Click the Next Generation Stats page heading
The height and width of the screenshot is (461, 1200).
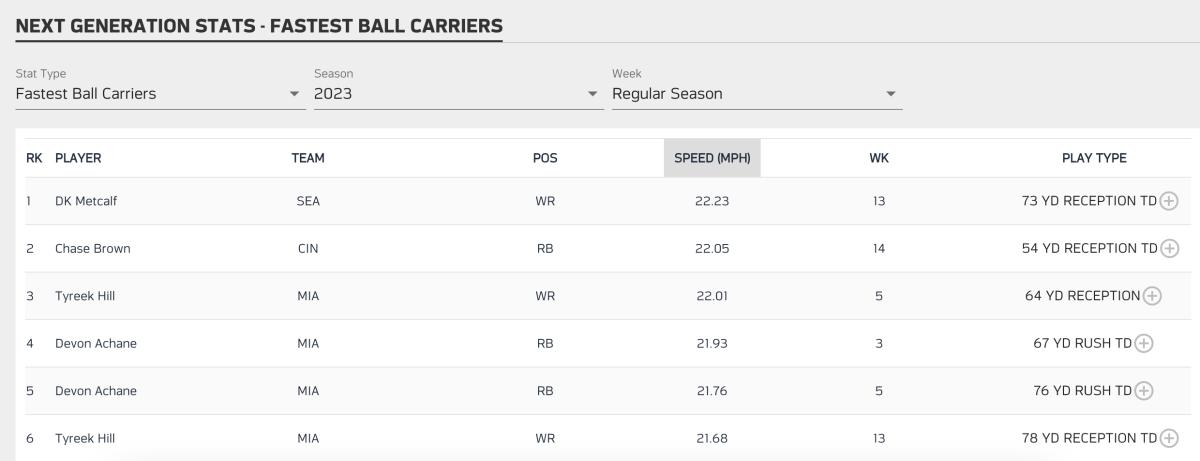point(259,25)
